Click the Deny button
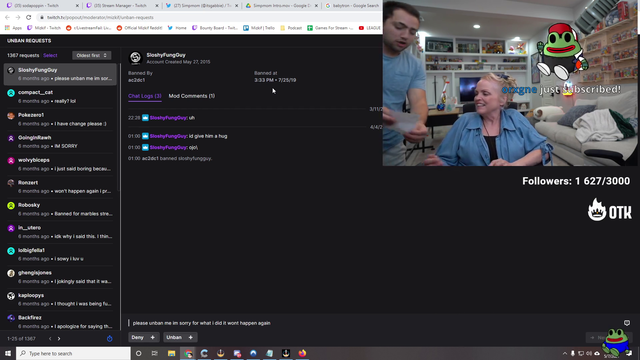Screen dimensions: 640x360 click(x=143, y=337)
